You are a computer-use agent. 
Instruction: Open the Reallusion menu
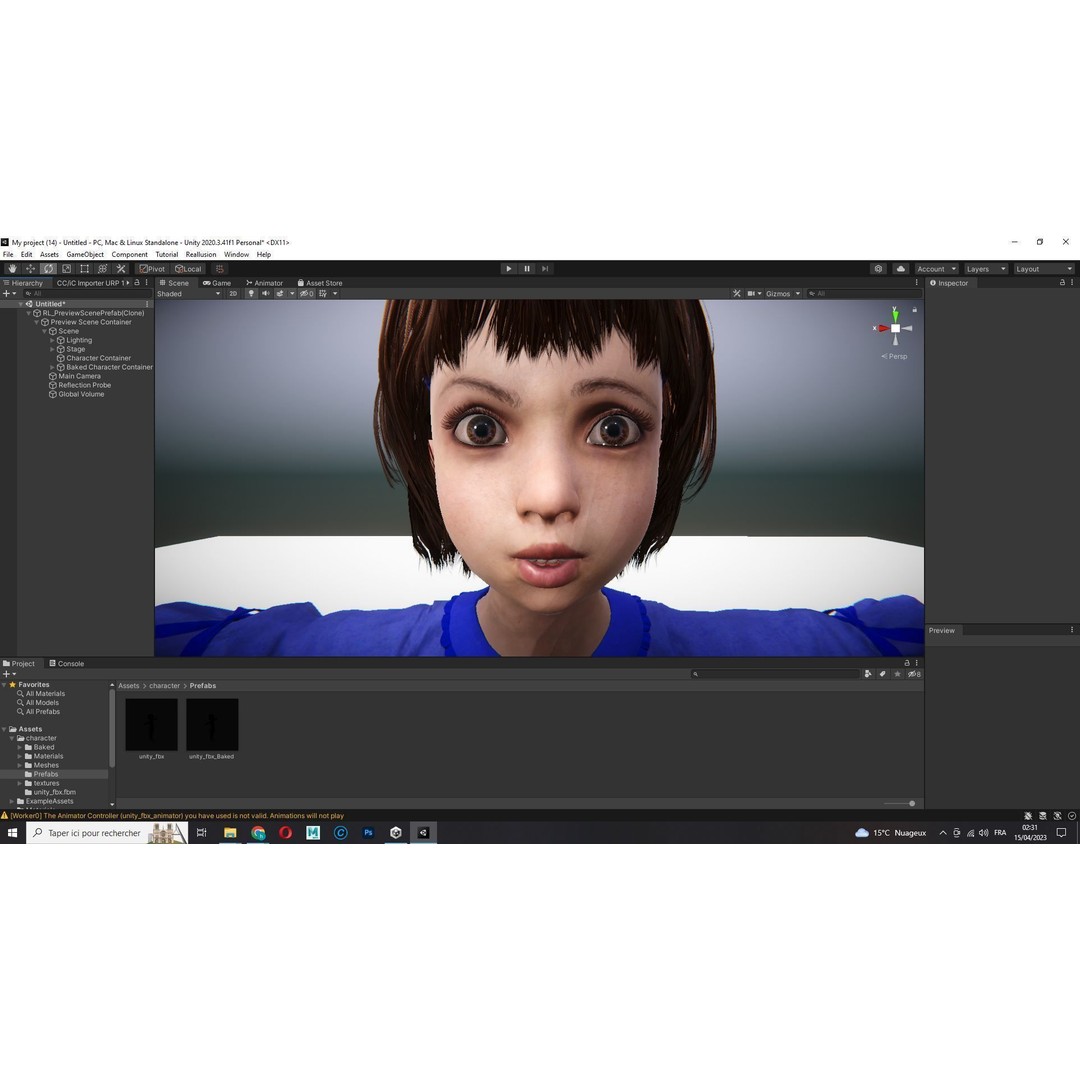pos(200,254)
